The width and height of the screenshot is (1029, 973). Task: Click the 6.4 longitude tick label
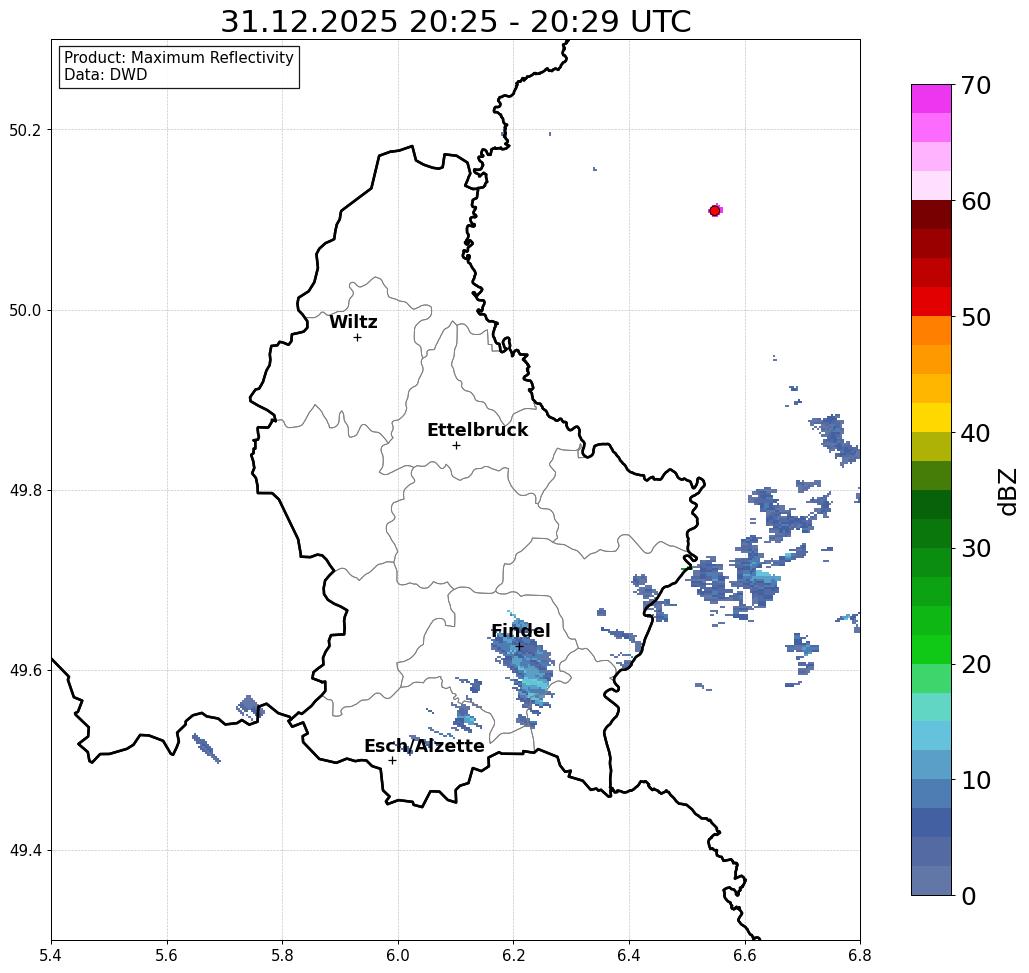pyautogui.click(x=629, y=955)
